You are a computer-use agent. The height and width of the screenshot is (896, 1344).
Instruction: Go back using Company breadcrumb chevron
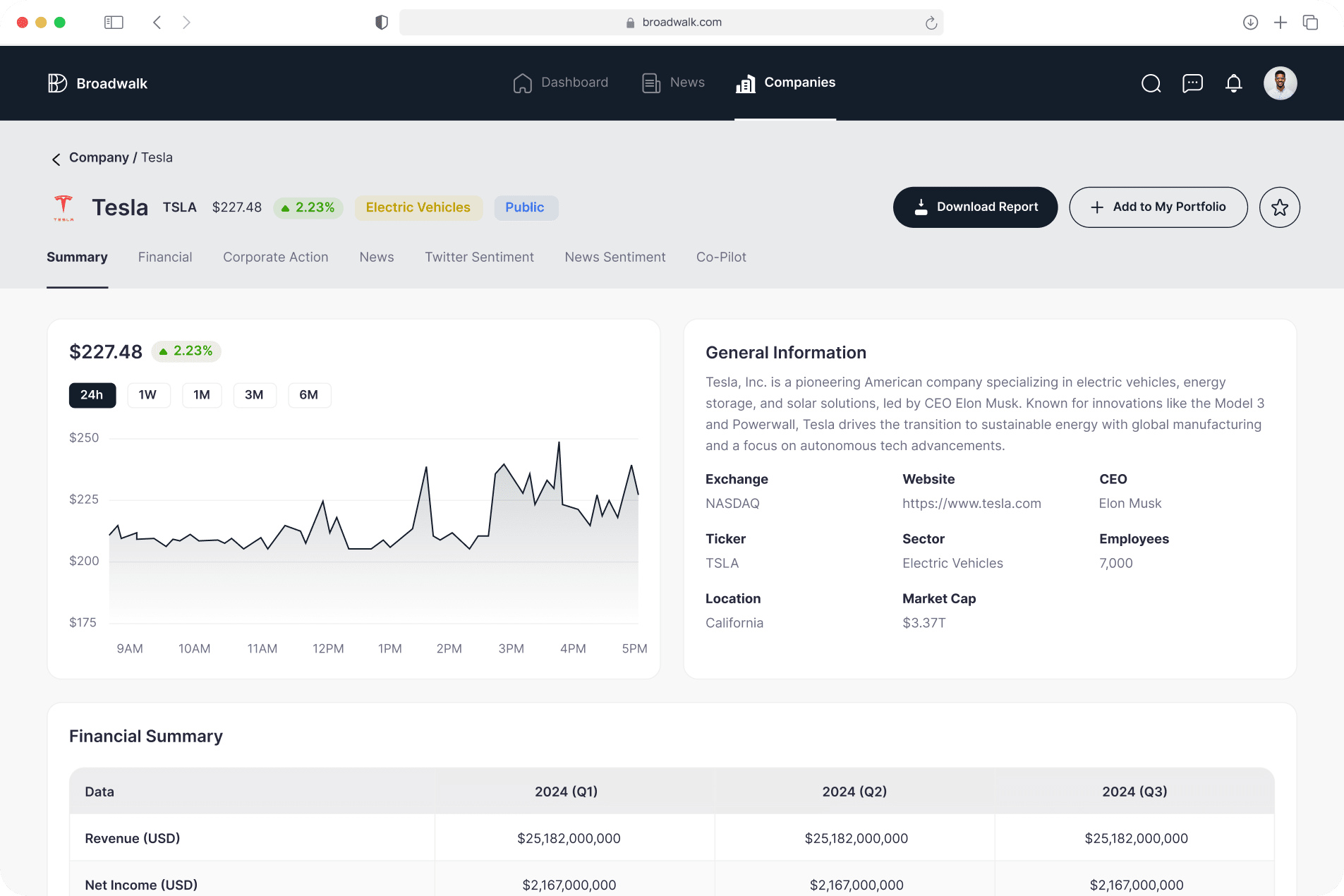(x=56, y=159)
